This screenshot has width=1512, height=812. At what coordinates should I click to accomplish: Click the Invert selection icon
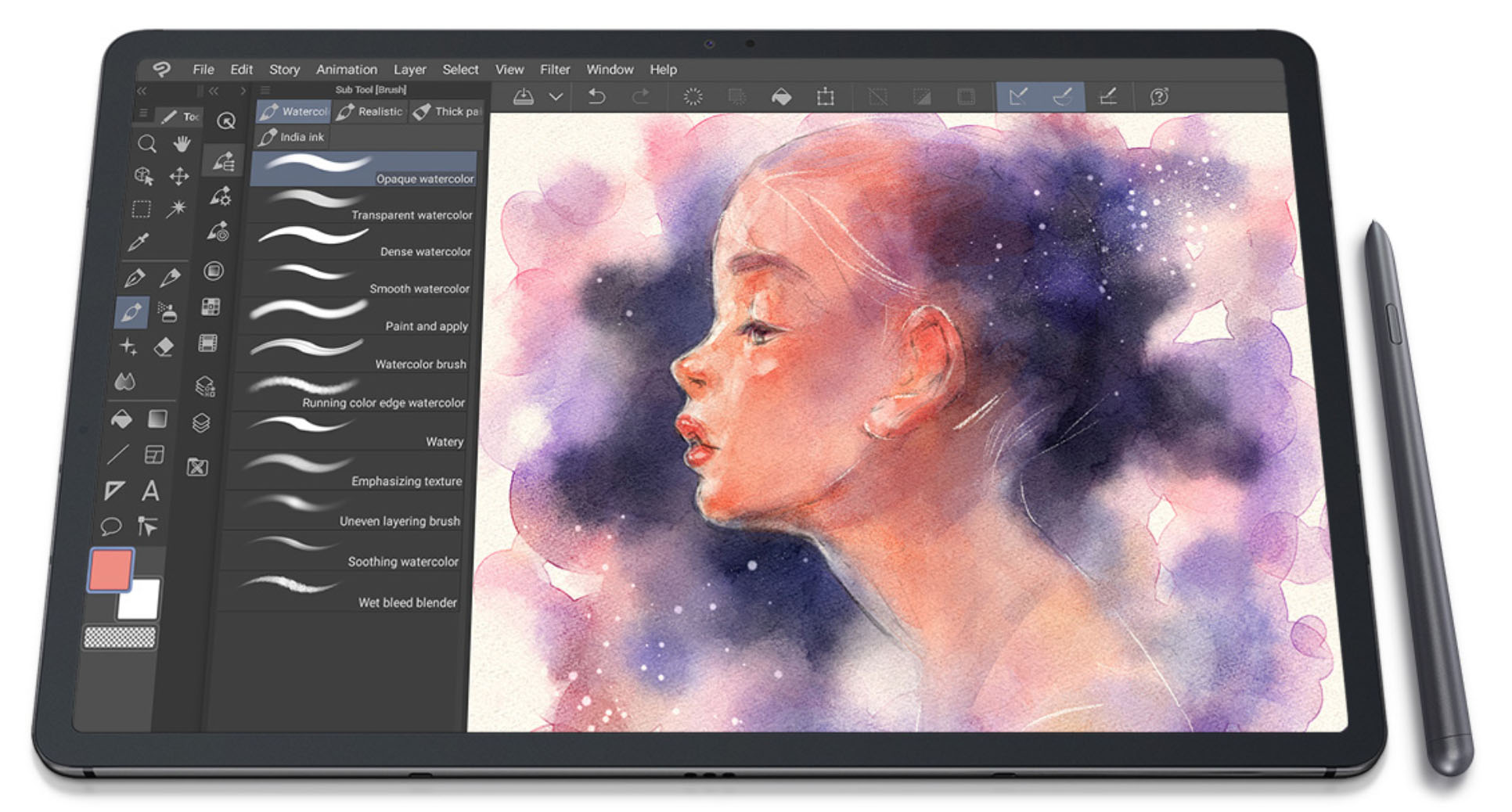pyautogui.click(x=922, y=97)
